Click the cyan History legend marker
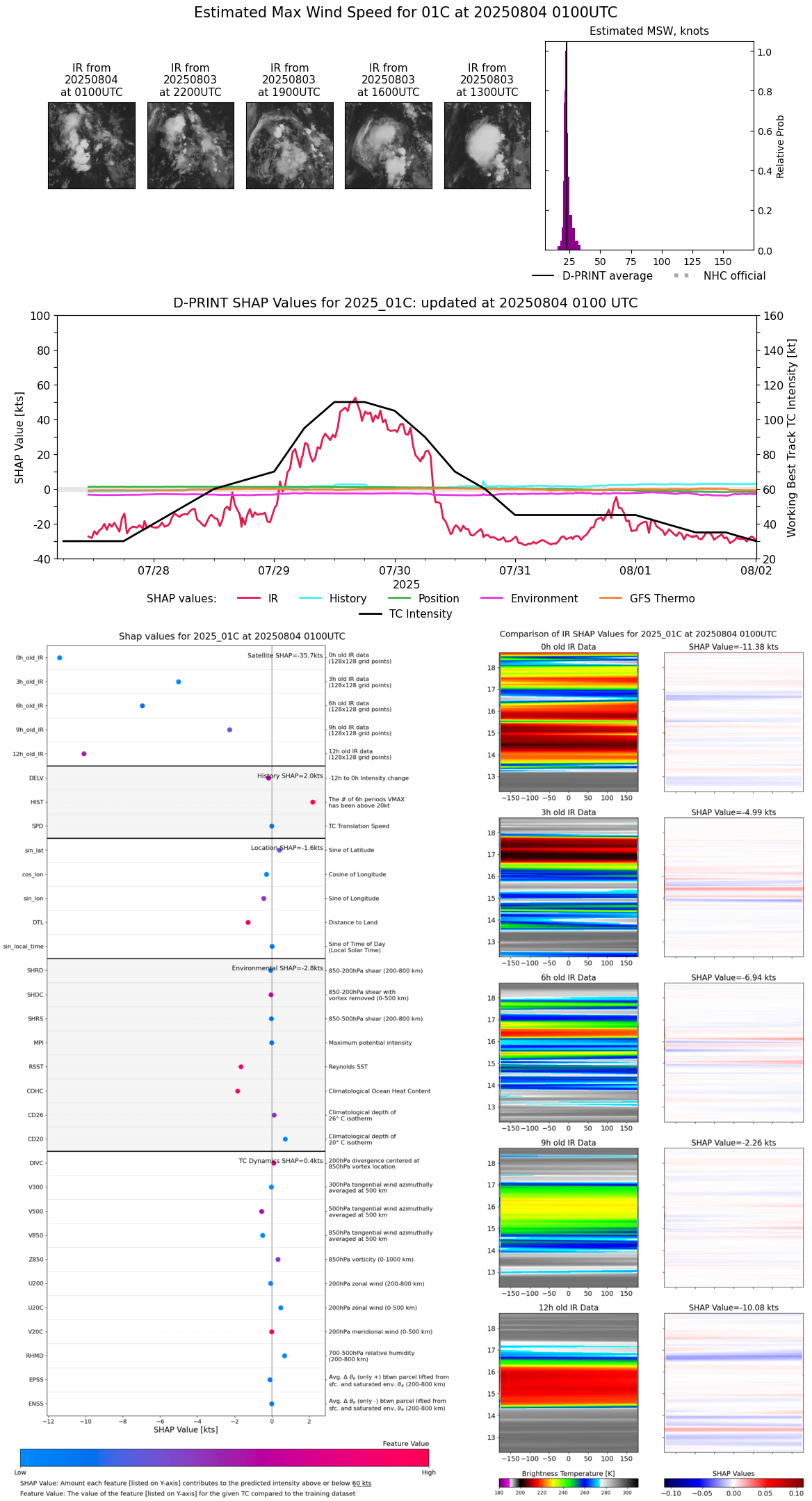Image resolution: width=812 pixels, height=1501 pixels. click(310, 598)
